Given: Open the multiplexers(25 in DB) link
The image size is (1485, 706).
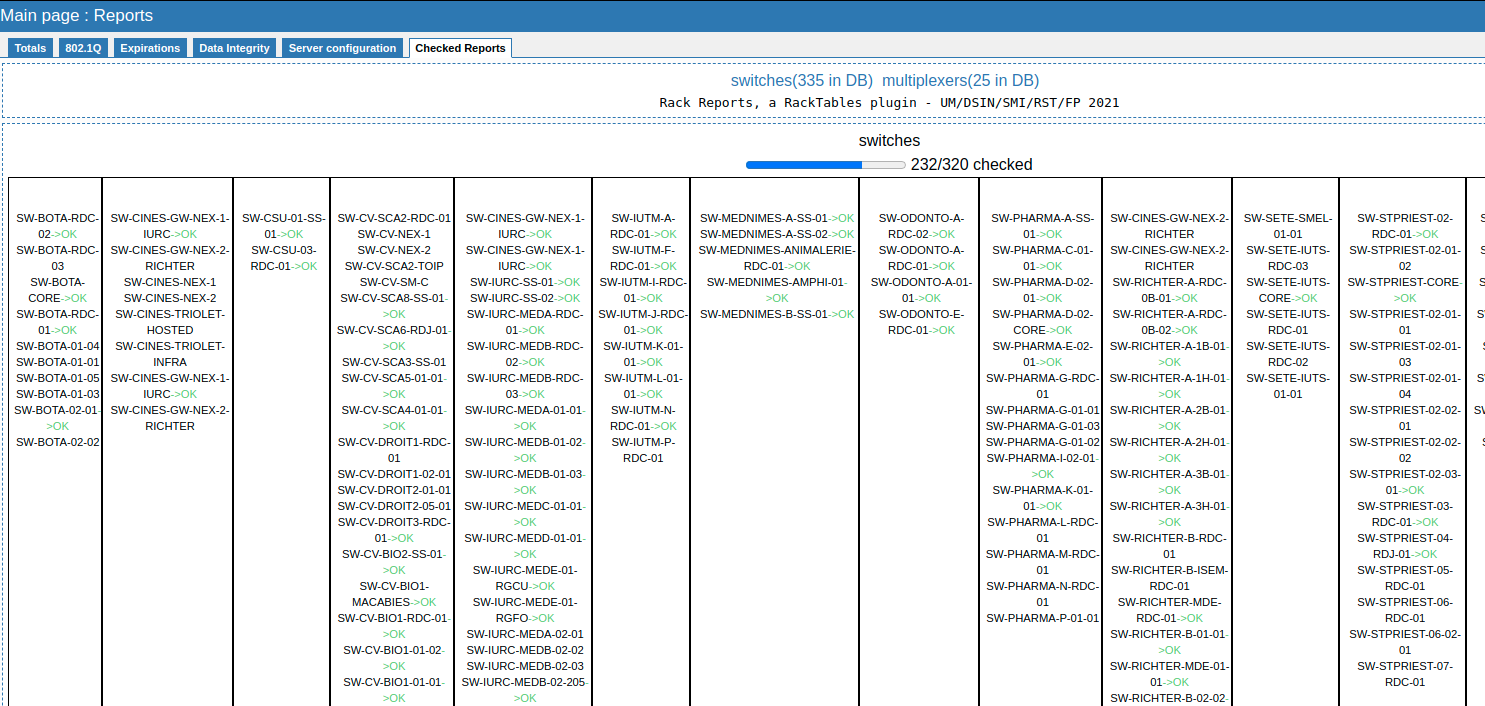Looking at the screenshot, I should point(960,81).
